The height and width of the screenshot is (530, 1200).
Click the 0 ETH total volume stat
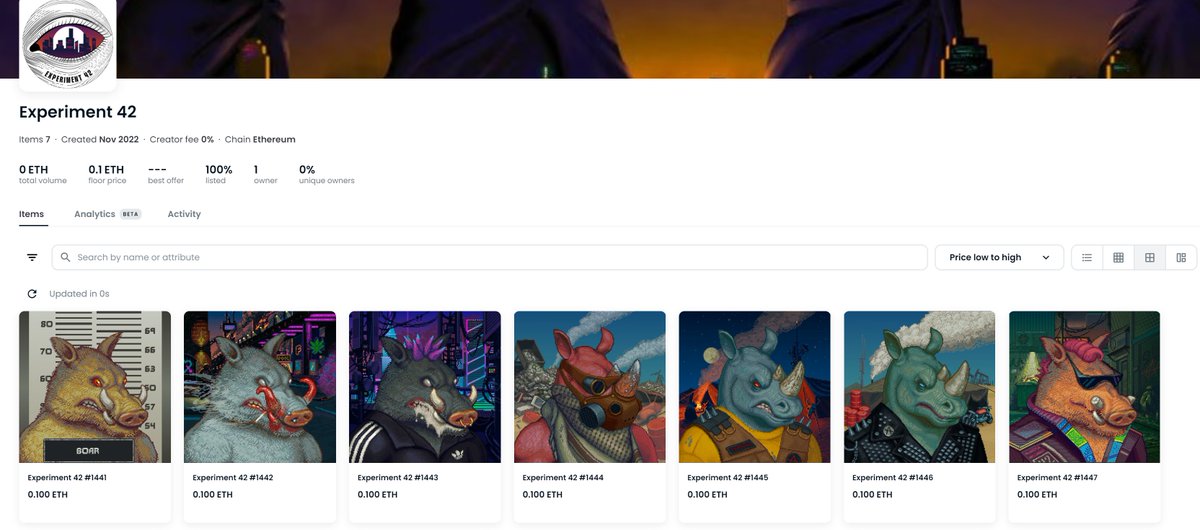43,175
